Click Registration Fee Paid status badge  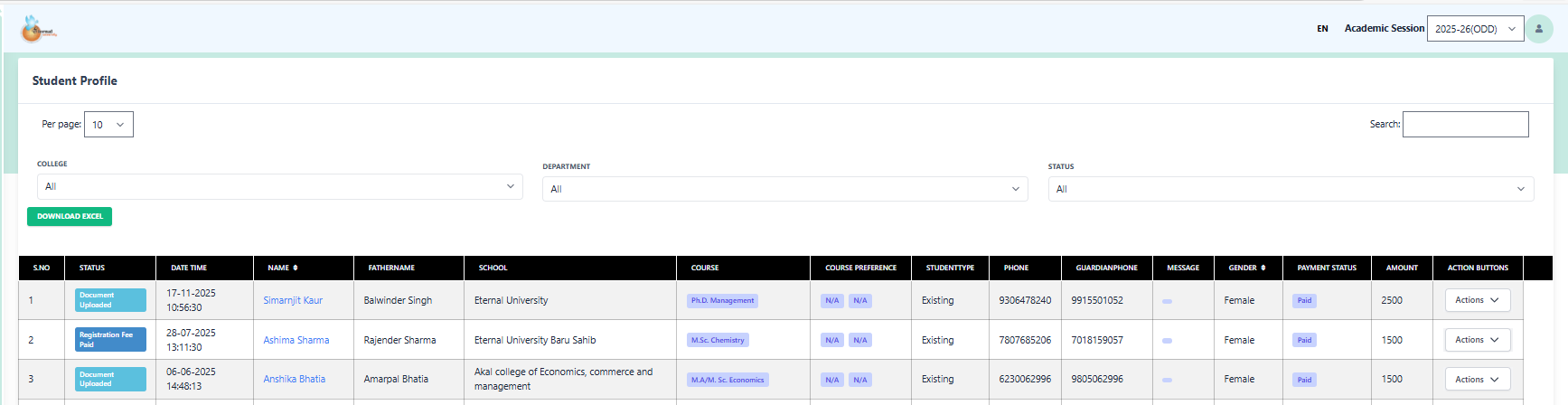point(110,340)
